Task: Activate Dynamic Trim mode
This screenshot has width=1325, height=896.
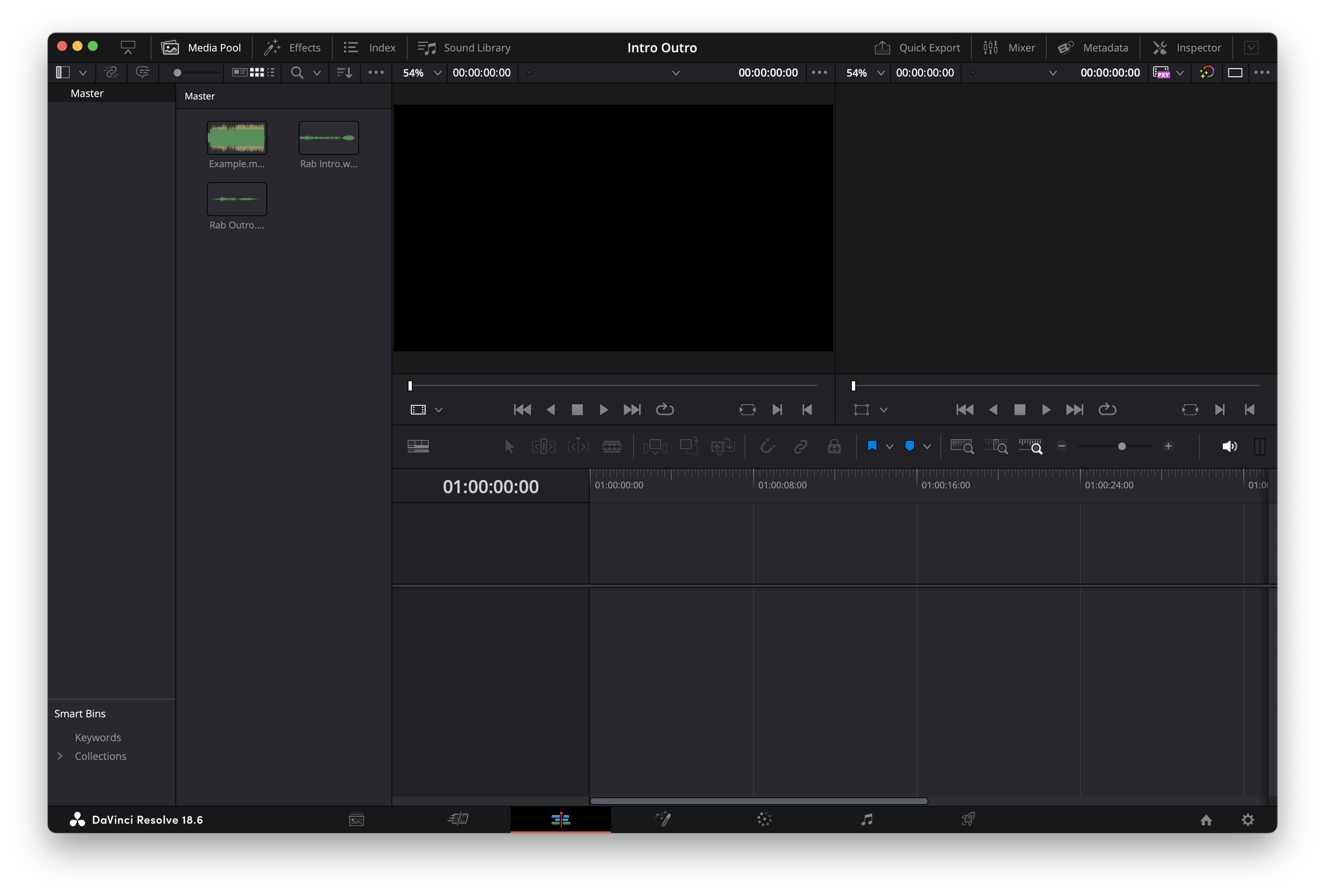Action: pos(578,446)
